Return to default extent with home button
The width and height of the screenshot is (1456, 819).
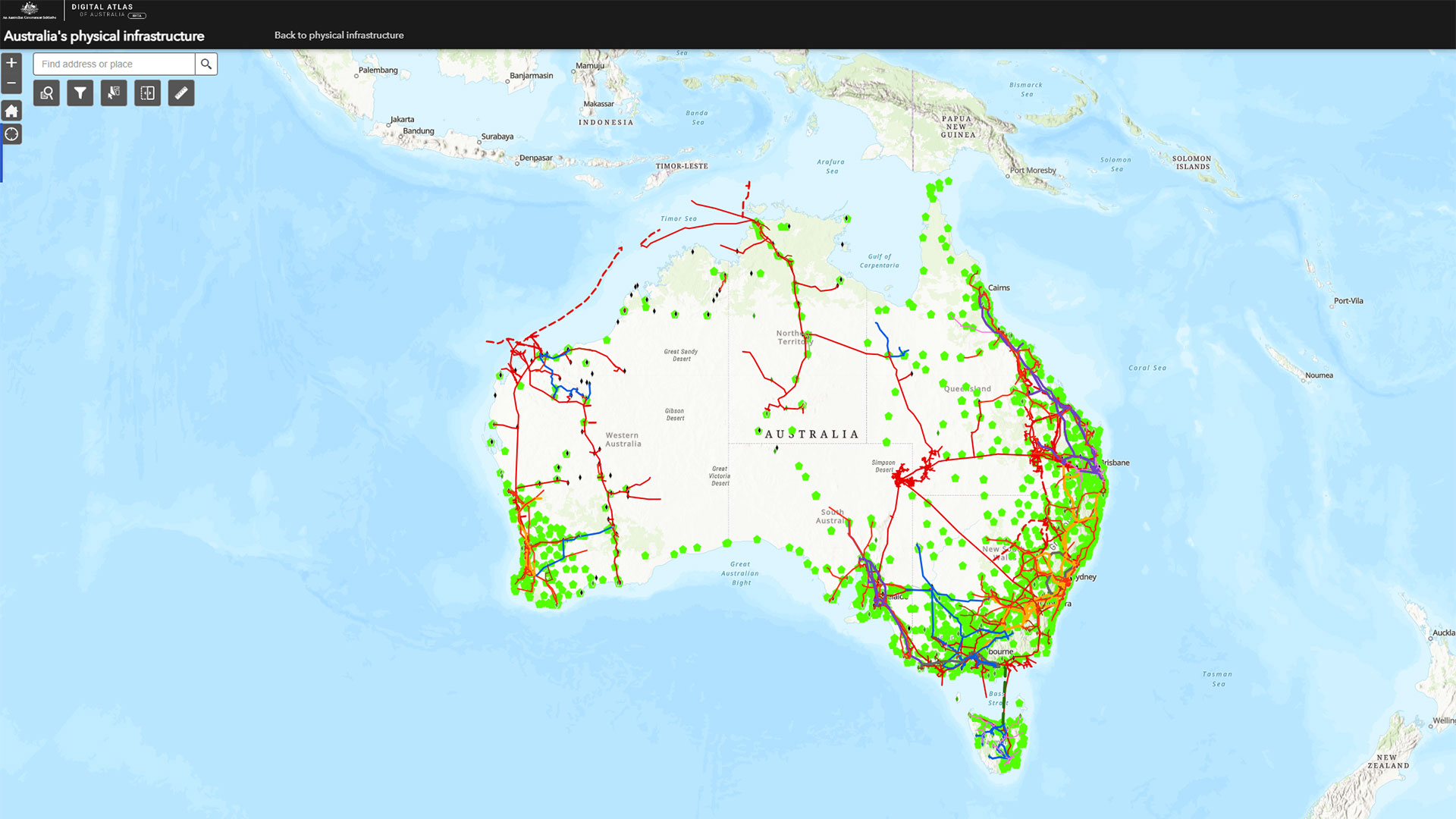[11, 110]
